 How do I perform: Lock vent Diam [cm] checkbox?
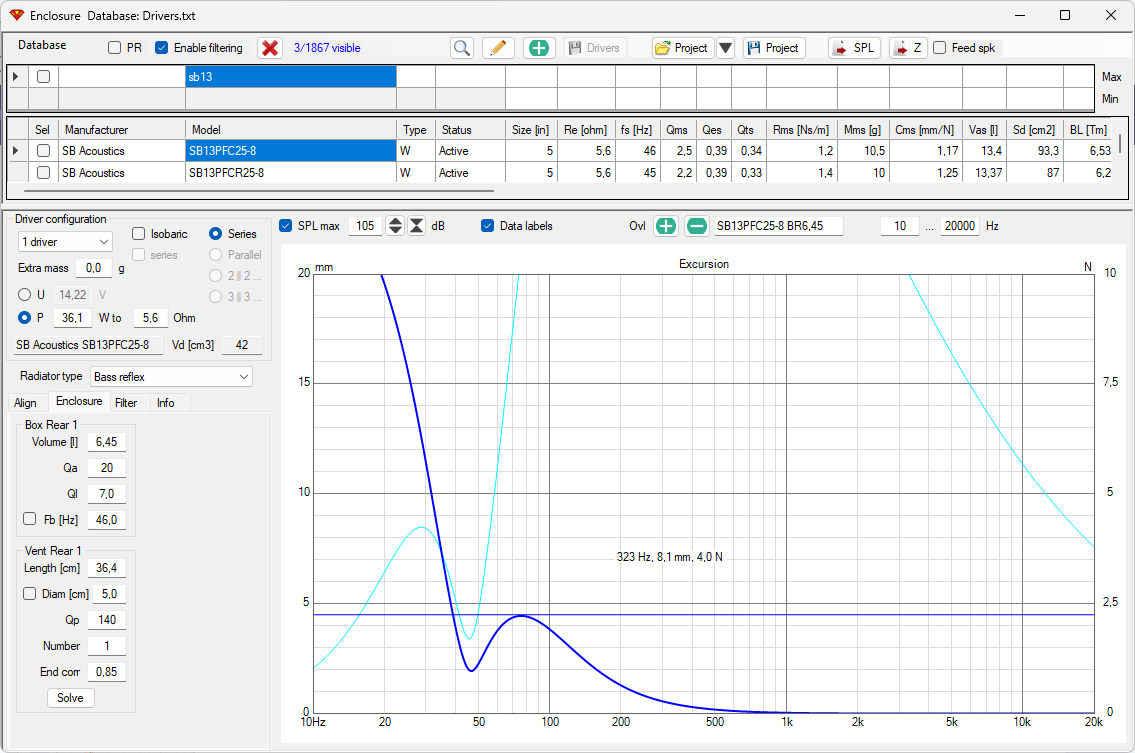(30, 594)
